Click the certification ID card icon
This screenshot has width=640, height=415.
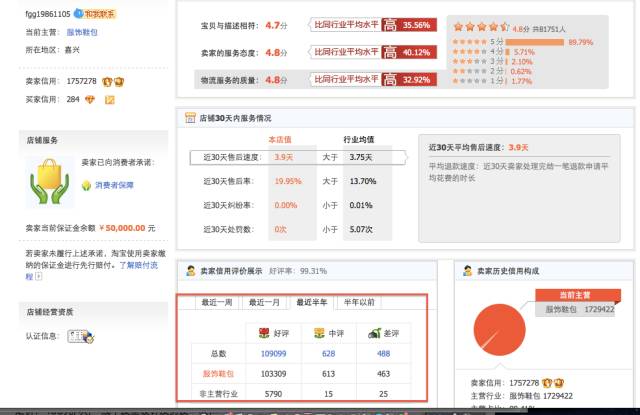point(80,336)
